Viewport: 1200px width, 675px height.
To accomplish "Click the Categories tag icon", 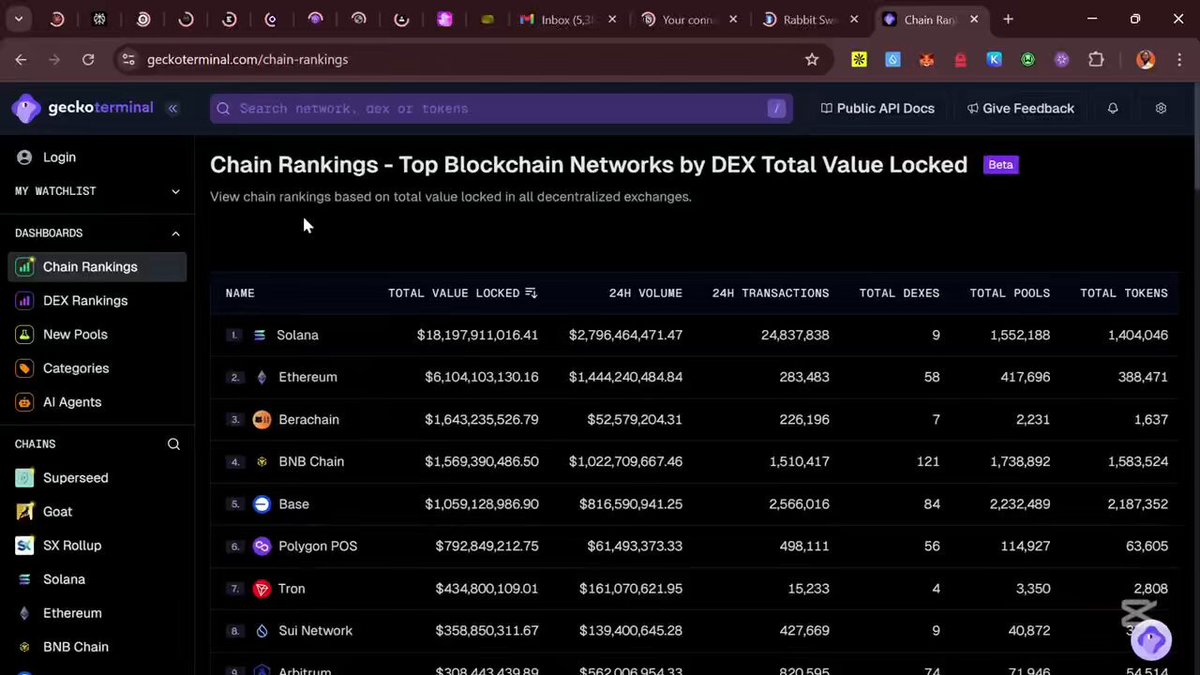I will (24, 368).
